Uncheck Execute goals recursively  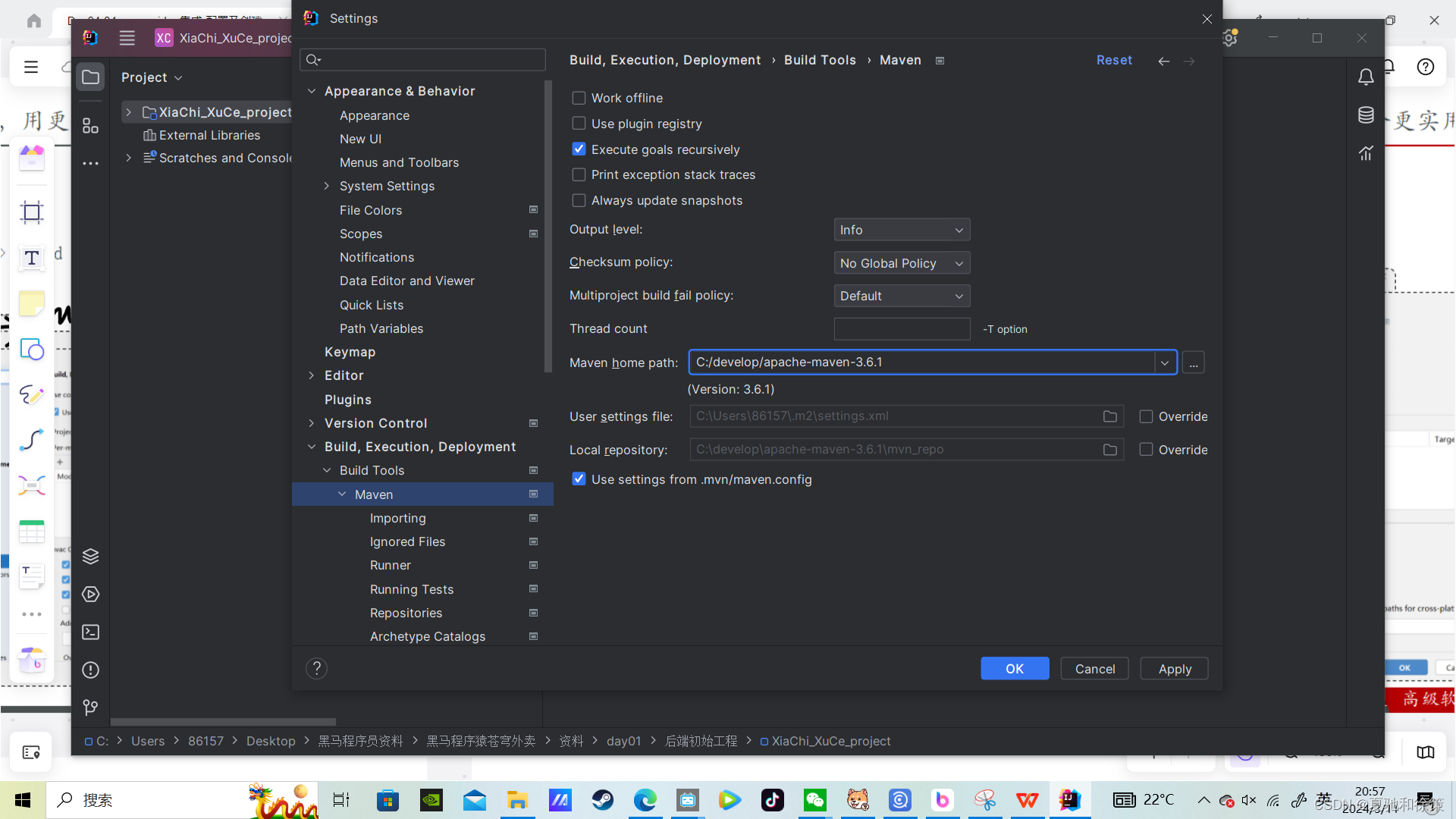[x=579, y=149]
